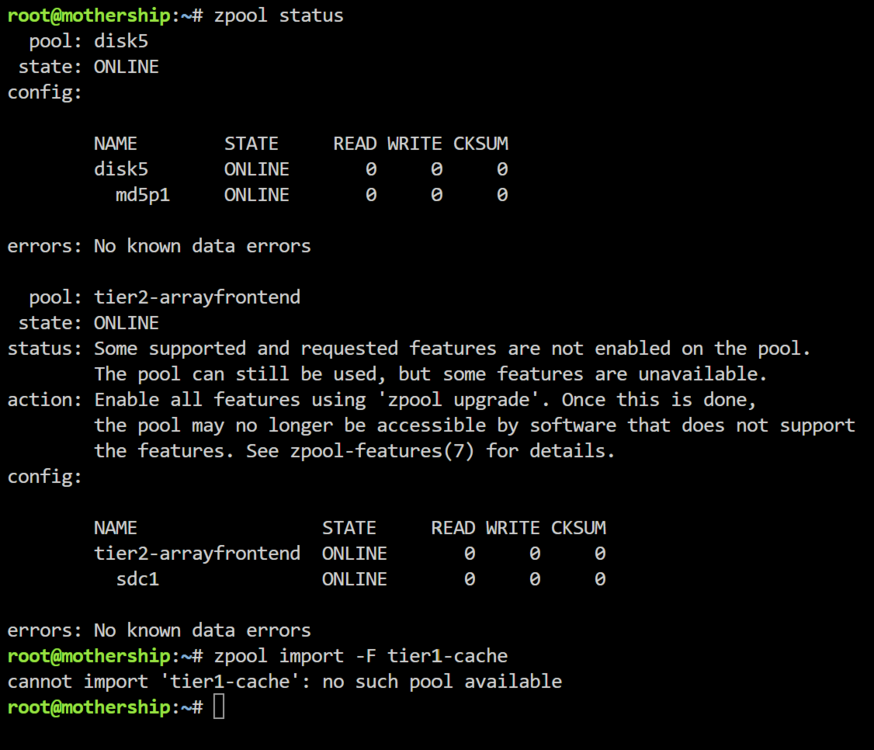This screenshot has height=750, width=874.
Task: Select 'zpool-features(7)' reference text
Action: [x=382, y=451]
